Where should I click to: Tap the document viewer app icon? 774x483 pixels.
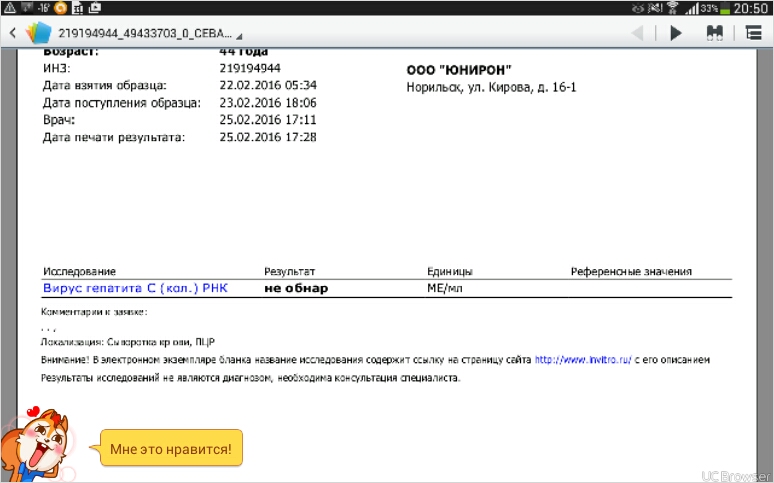tap(38, 33)
